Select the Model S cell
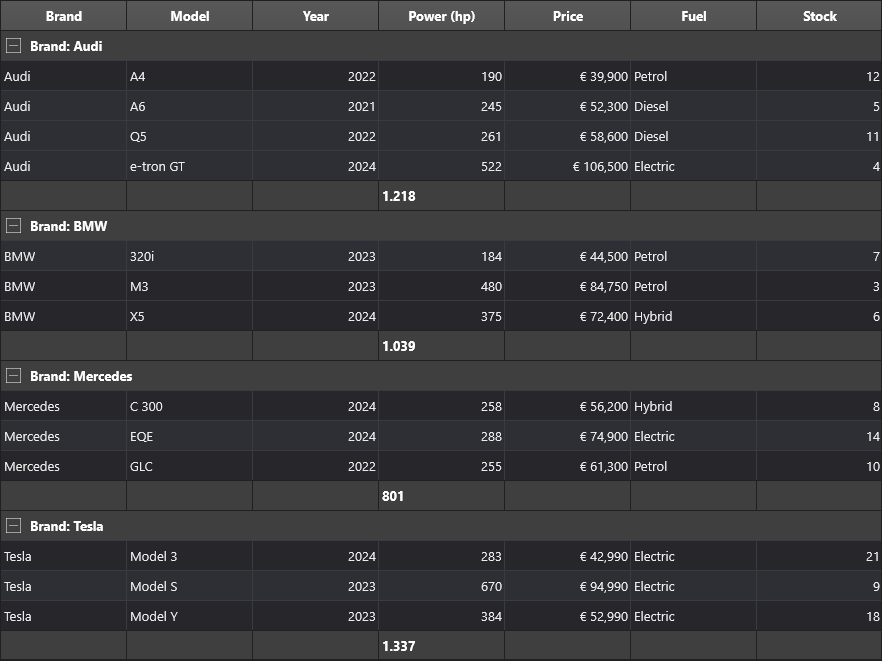 tap(190, 586)
